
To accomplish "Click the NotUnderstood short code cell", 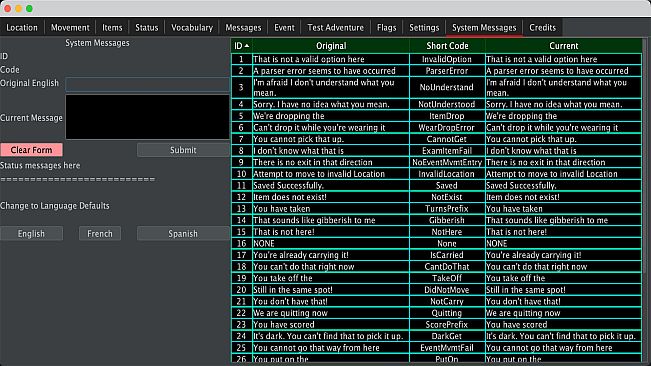I will [x=447, y=104].
